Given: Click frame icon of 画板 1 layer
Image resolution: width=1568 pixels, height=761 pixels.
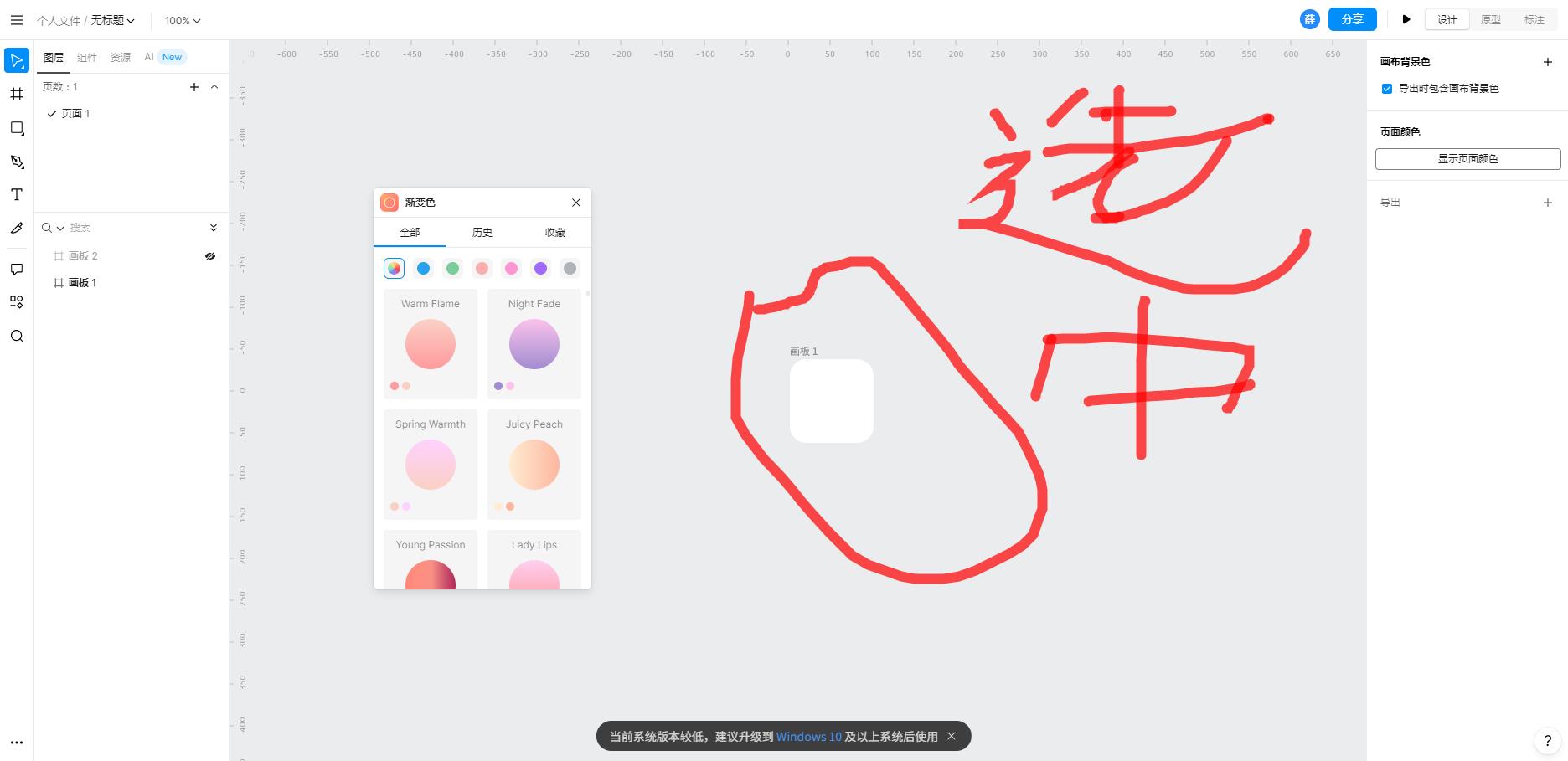Looking at the screenshot, I should coord(59,283).
